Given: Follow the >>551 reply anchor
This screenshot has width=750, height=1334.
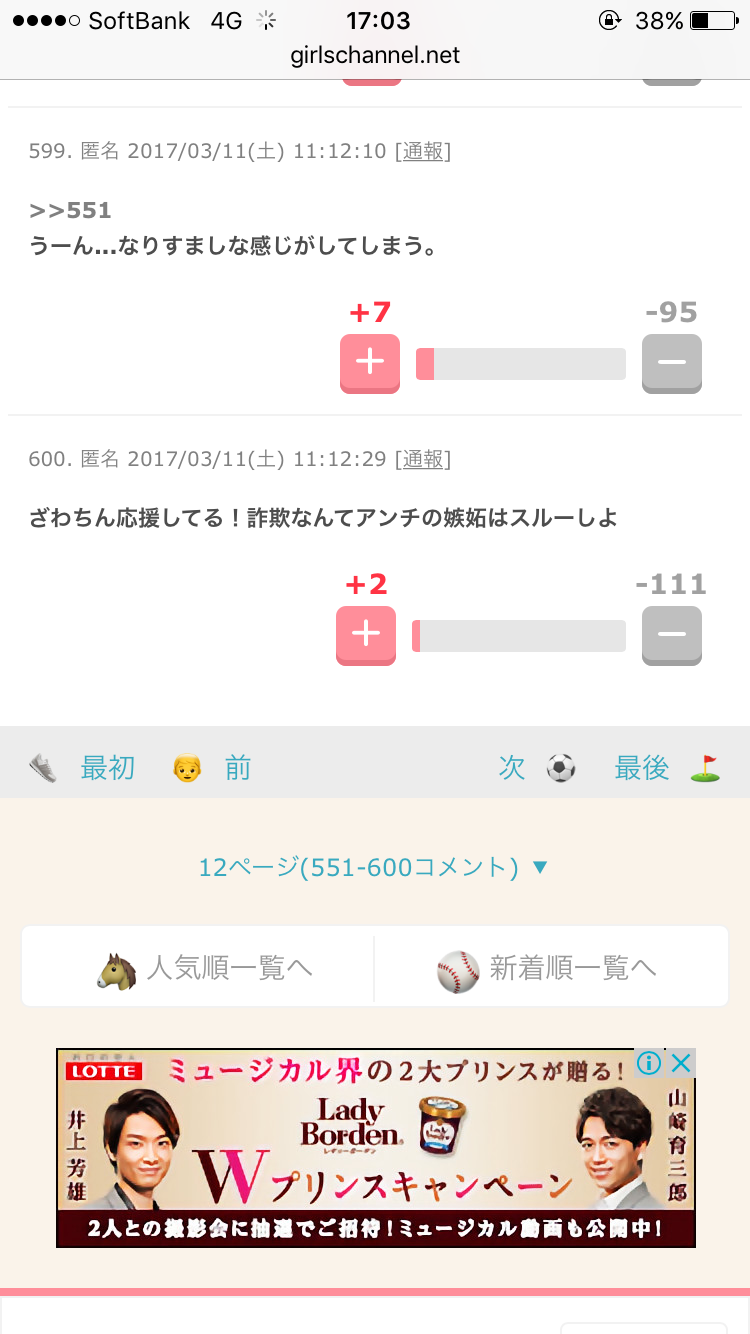Looking at the screenshot, I should [70, 210].
